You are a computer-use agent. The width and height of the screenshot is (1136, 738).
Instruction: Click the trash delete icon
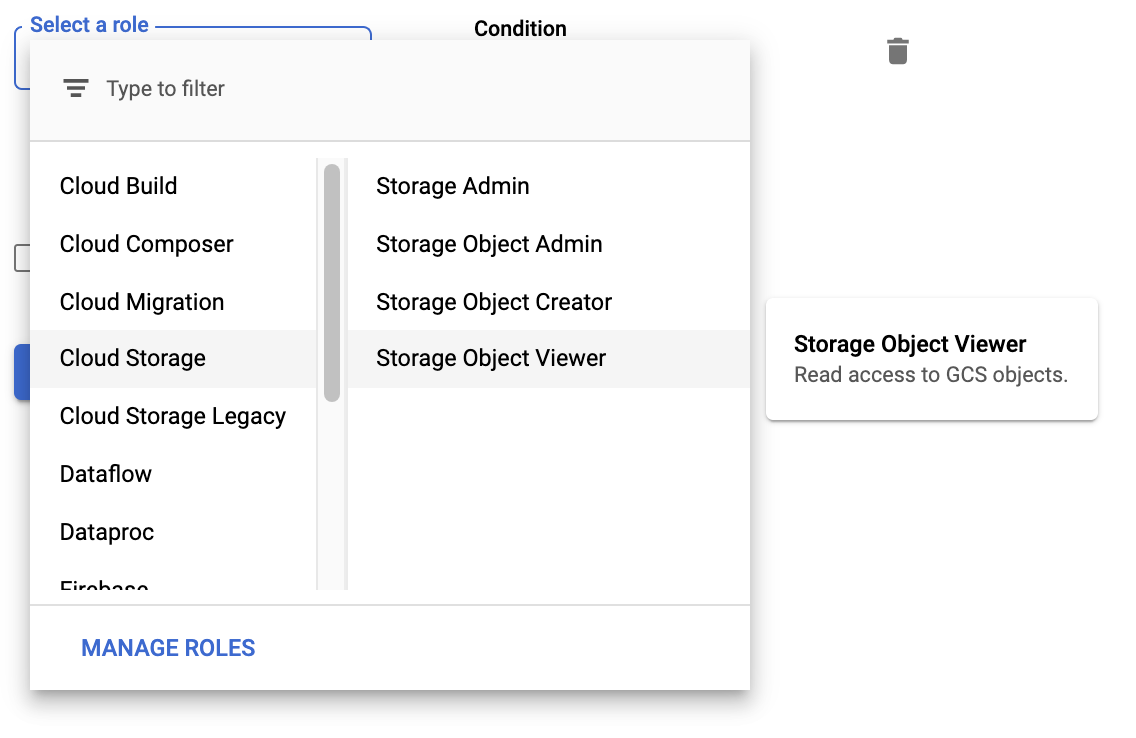tap(898, 51)
